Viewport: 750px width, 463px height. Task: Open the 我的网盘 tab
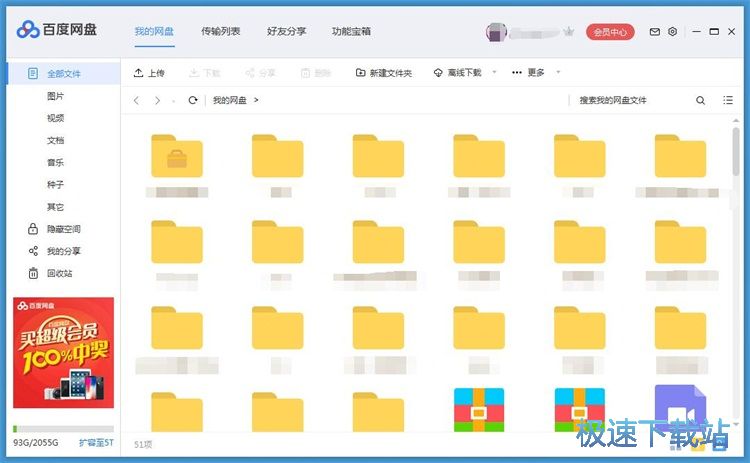tap(154, 32)
